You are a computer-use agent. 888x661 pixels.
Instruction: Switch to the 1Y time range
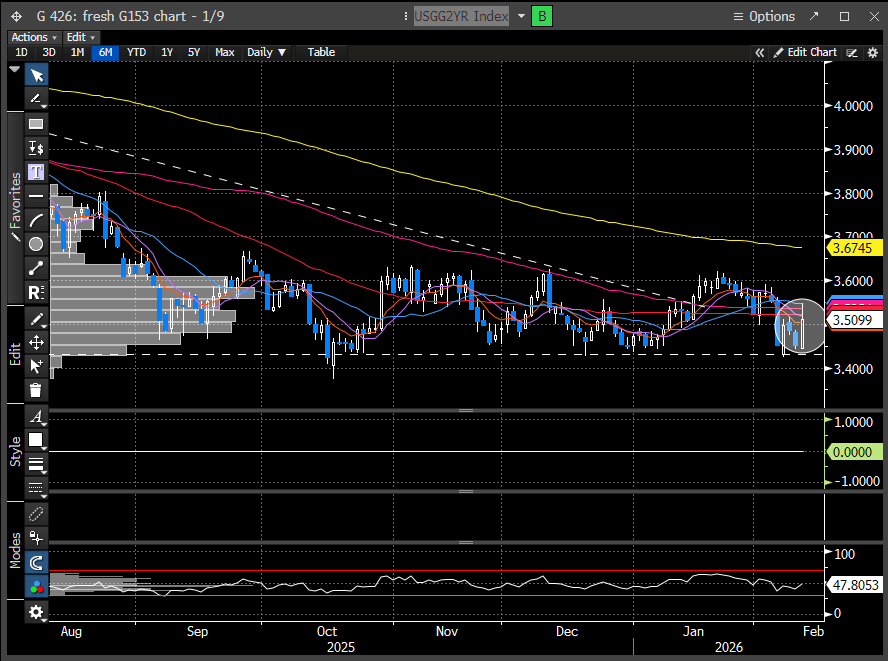tap(166, 52)
